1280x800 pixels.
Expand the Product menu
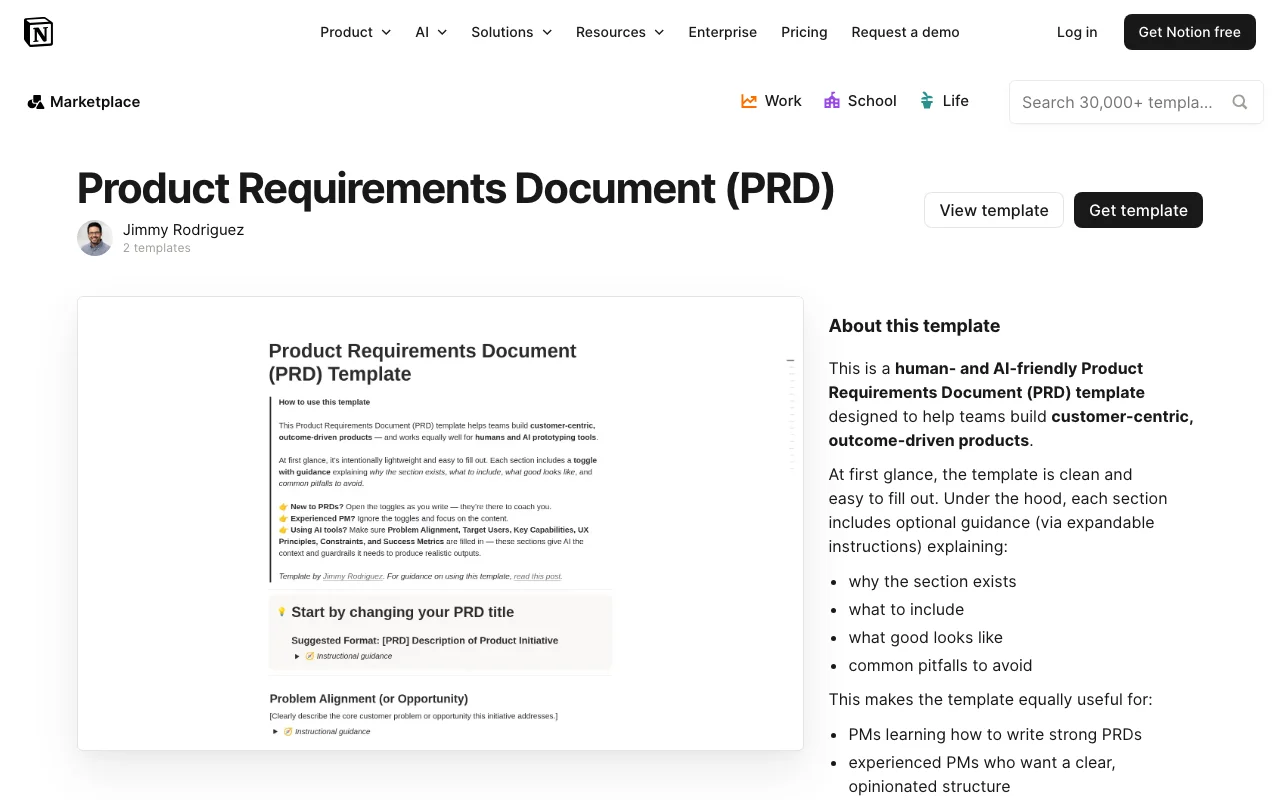355,32
